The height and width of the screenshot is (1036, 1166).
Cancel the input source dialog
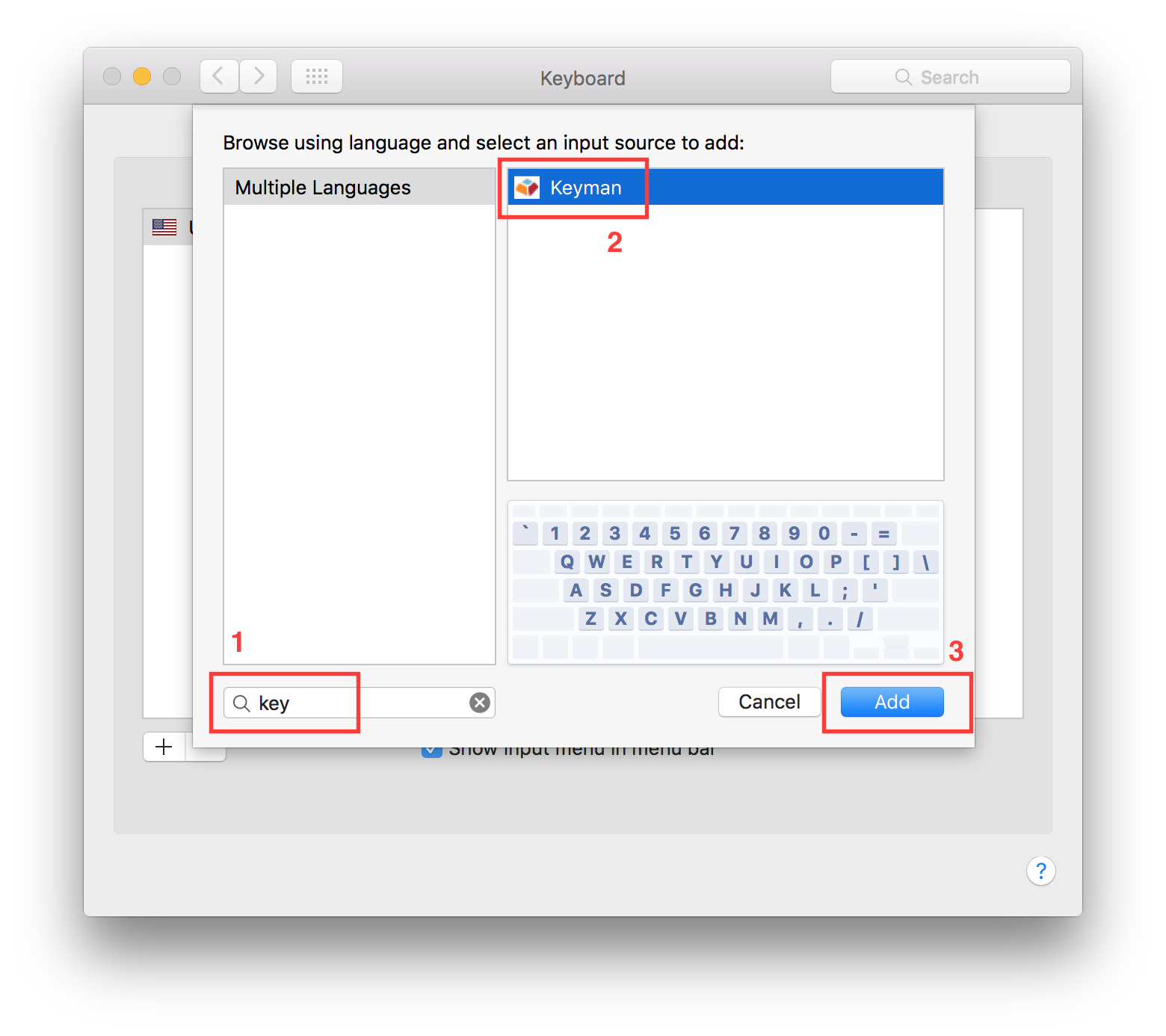click(x=769, y=702)
